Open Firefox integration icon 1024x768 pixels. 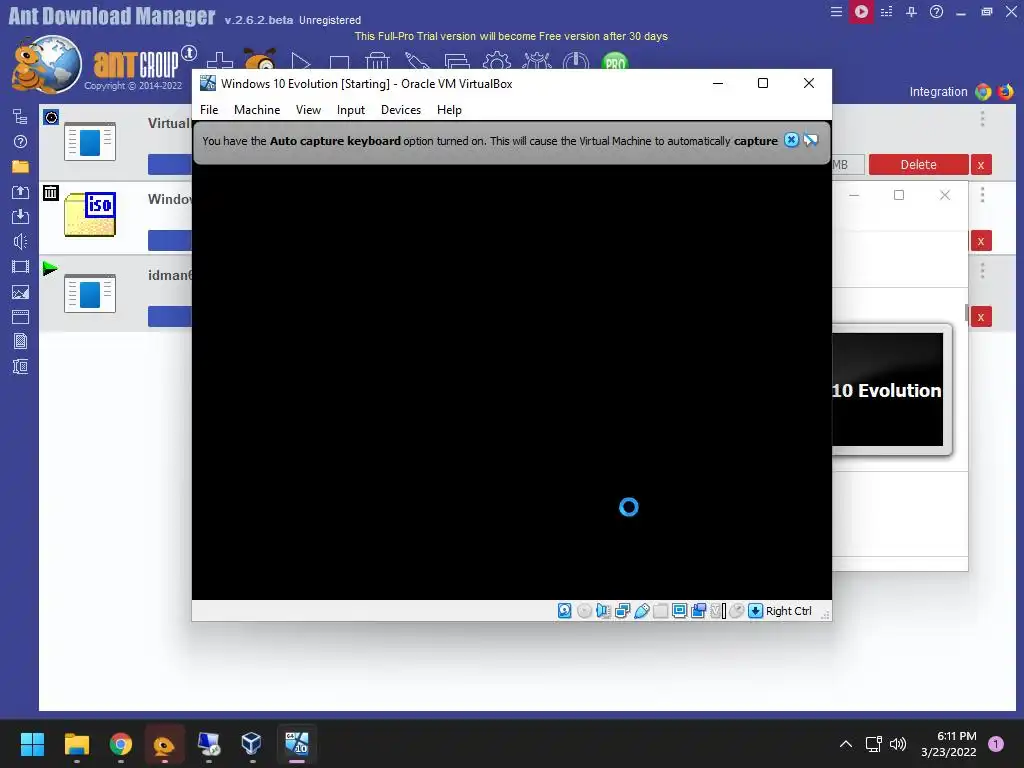tap(1006, 92)
